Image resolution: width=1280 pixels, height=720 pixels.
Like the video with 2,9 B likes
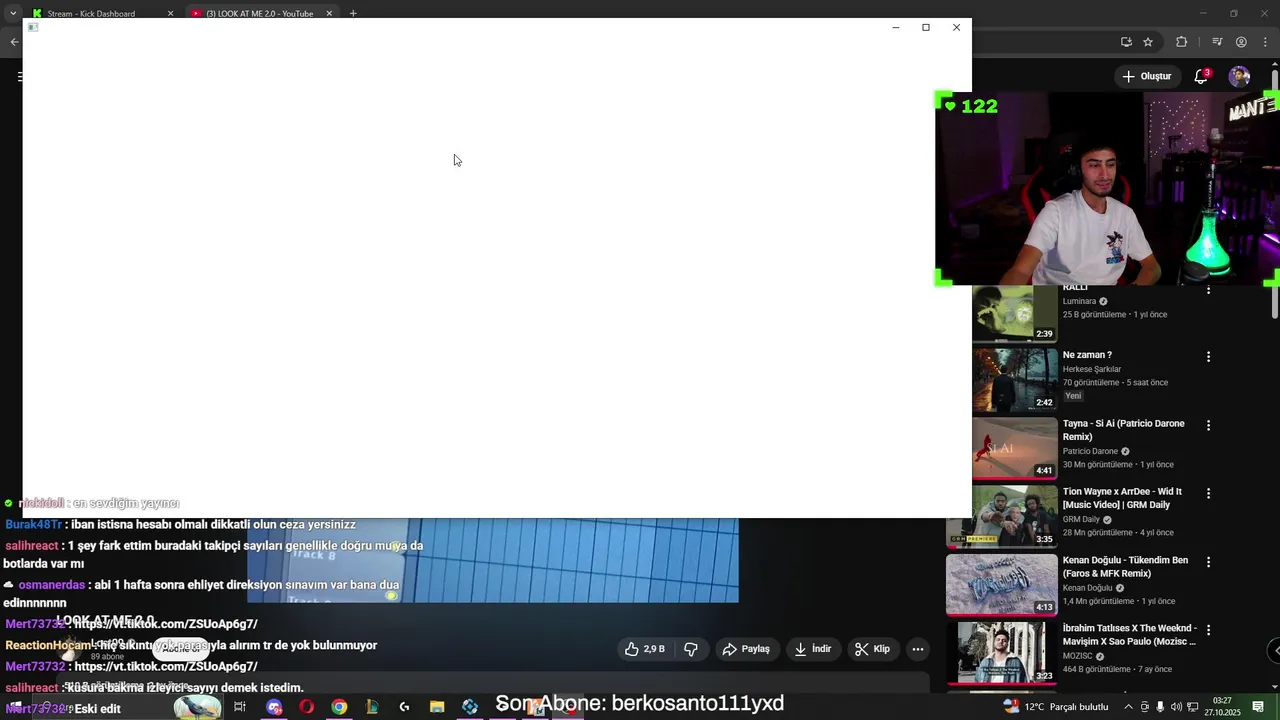coord(645,649)
